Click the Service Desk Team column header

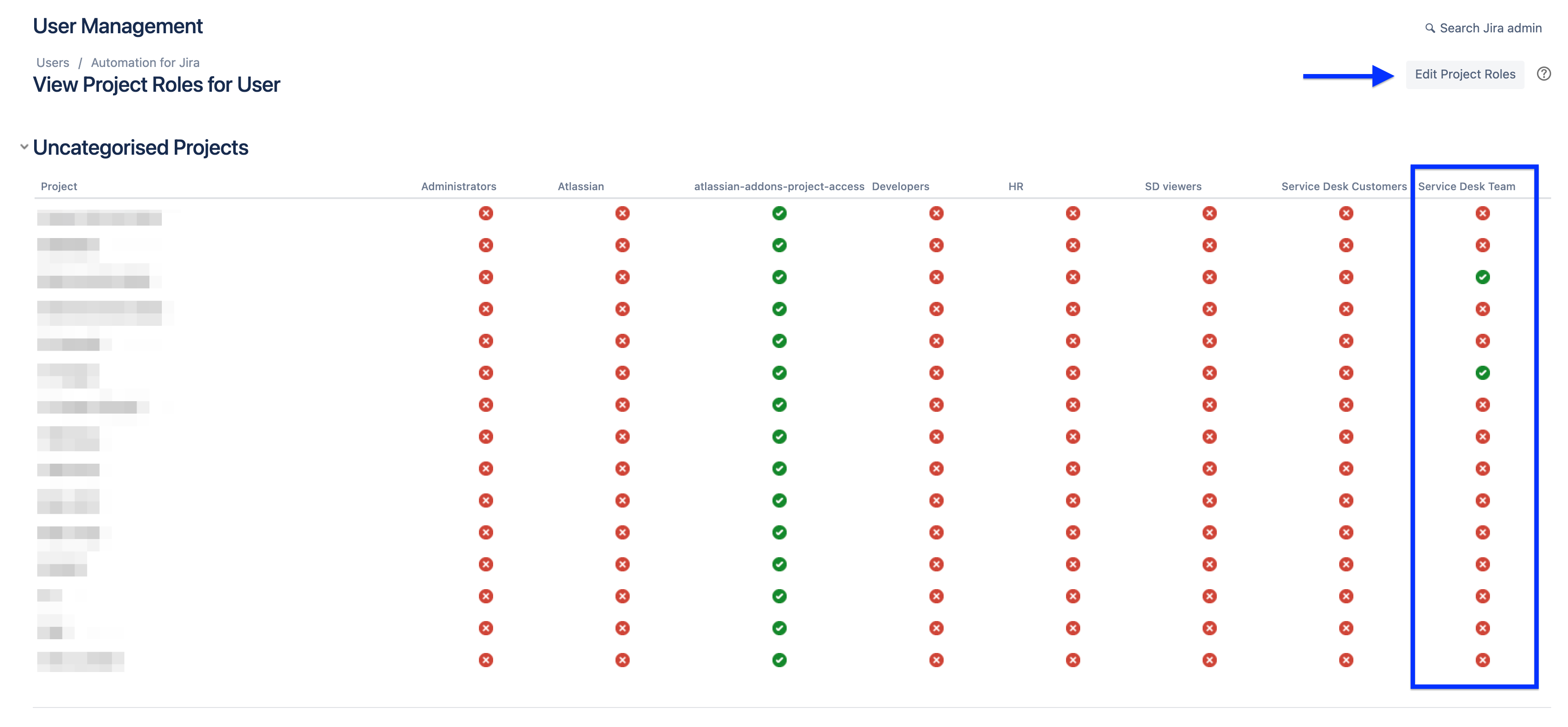1468,186
